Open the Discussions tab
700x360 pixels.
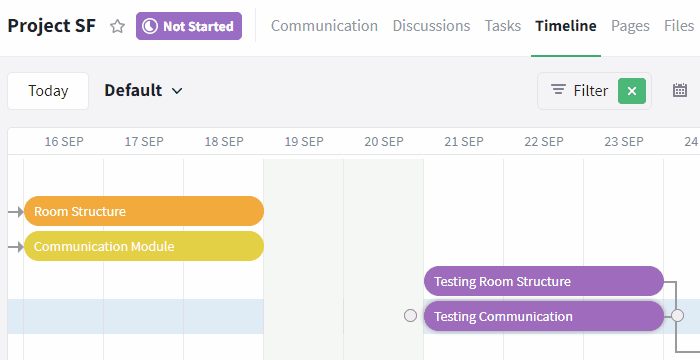pos(431,26)
